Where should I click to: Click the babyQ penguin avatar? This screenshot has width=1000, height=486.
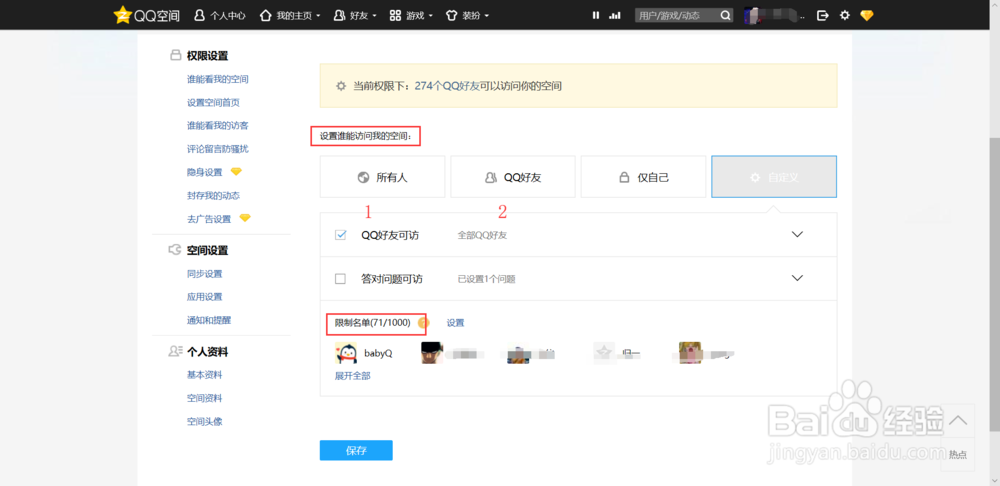[x=346, y=353]
